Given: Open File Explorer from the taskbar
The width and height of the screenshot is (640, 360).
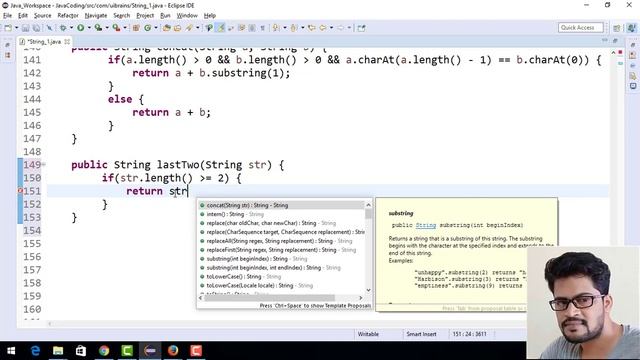Looking at the screenshot, I should click(x=58, y=351).
